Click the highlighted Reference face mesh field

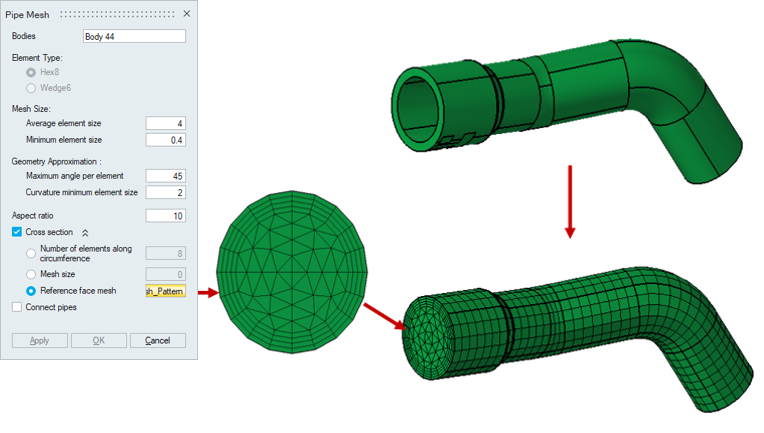point(166,291)
